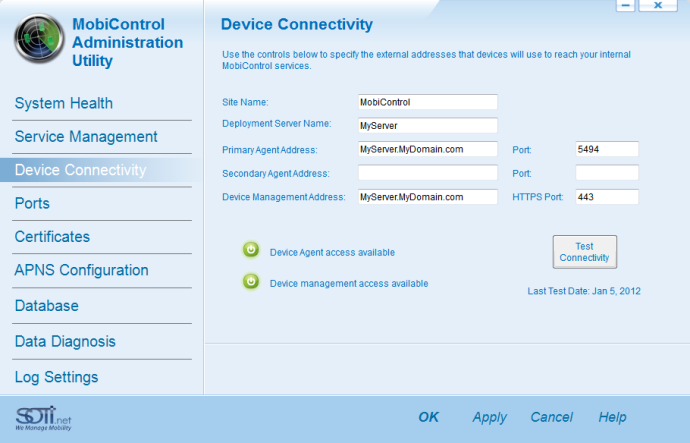Click Apply to save settings
The height and width of the screenshot is (443, 690).
490,417
